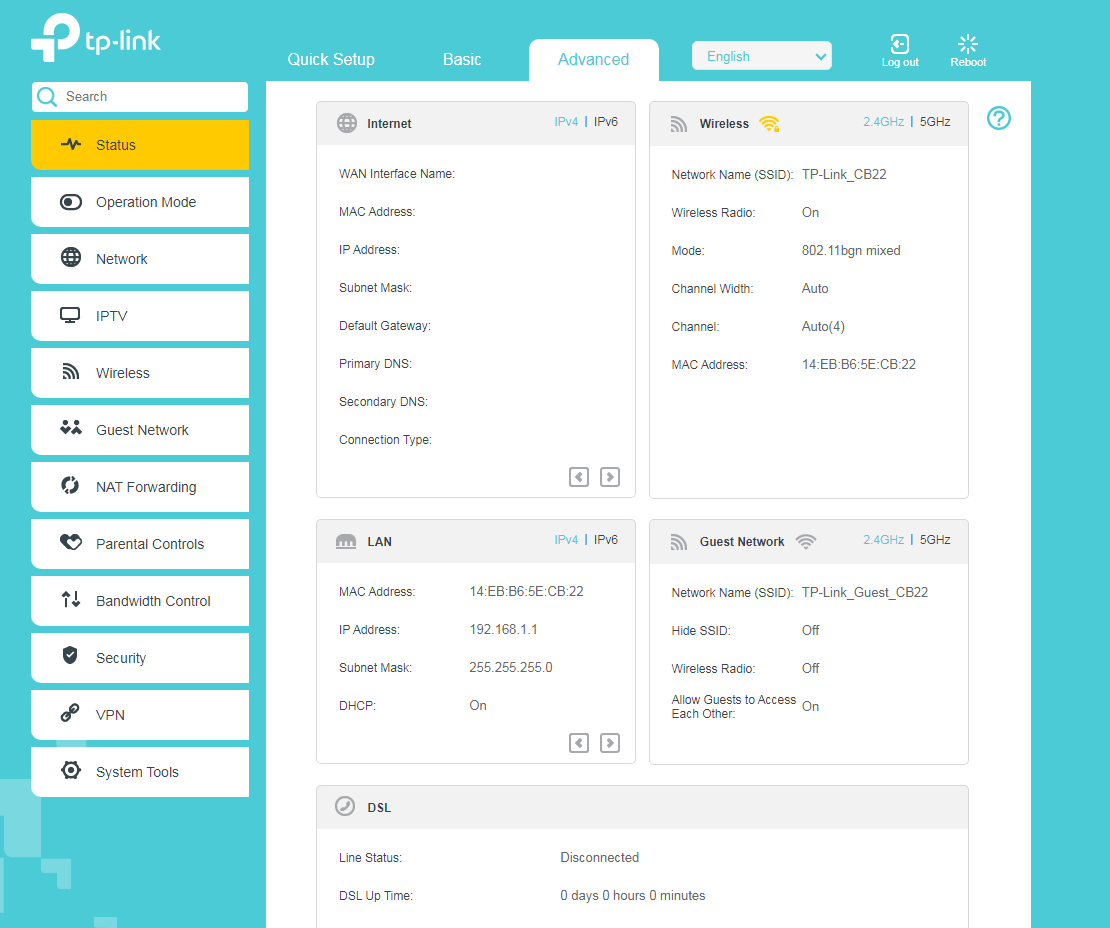1110x928 pixels.
Task: Click the Security shield icon
Action: tap(70, 655)
